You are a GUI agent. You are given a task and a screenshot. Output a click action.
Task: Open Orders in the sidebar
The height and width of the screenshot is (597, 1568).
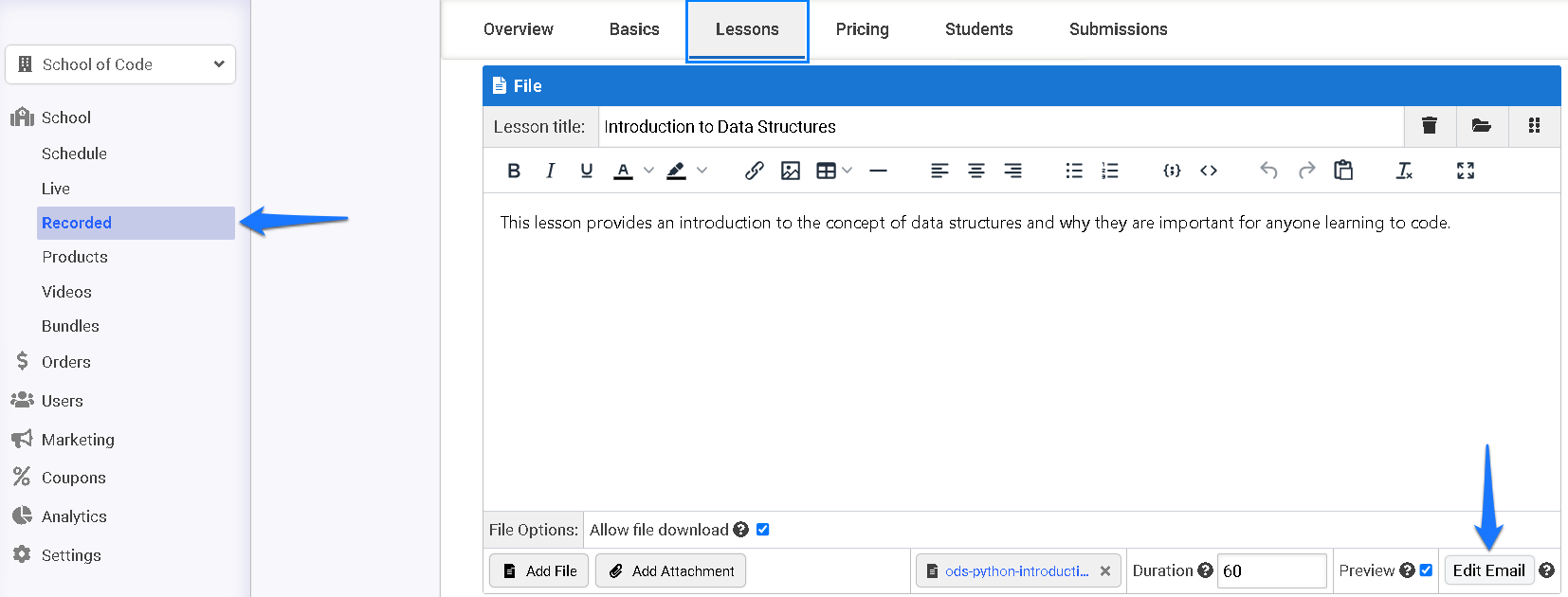point(66,362)
